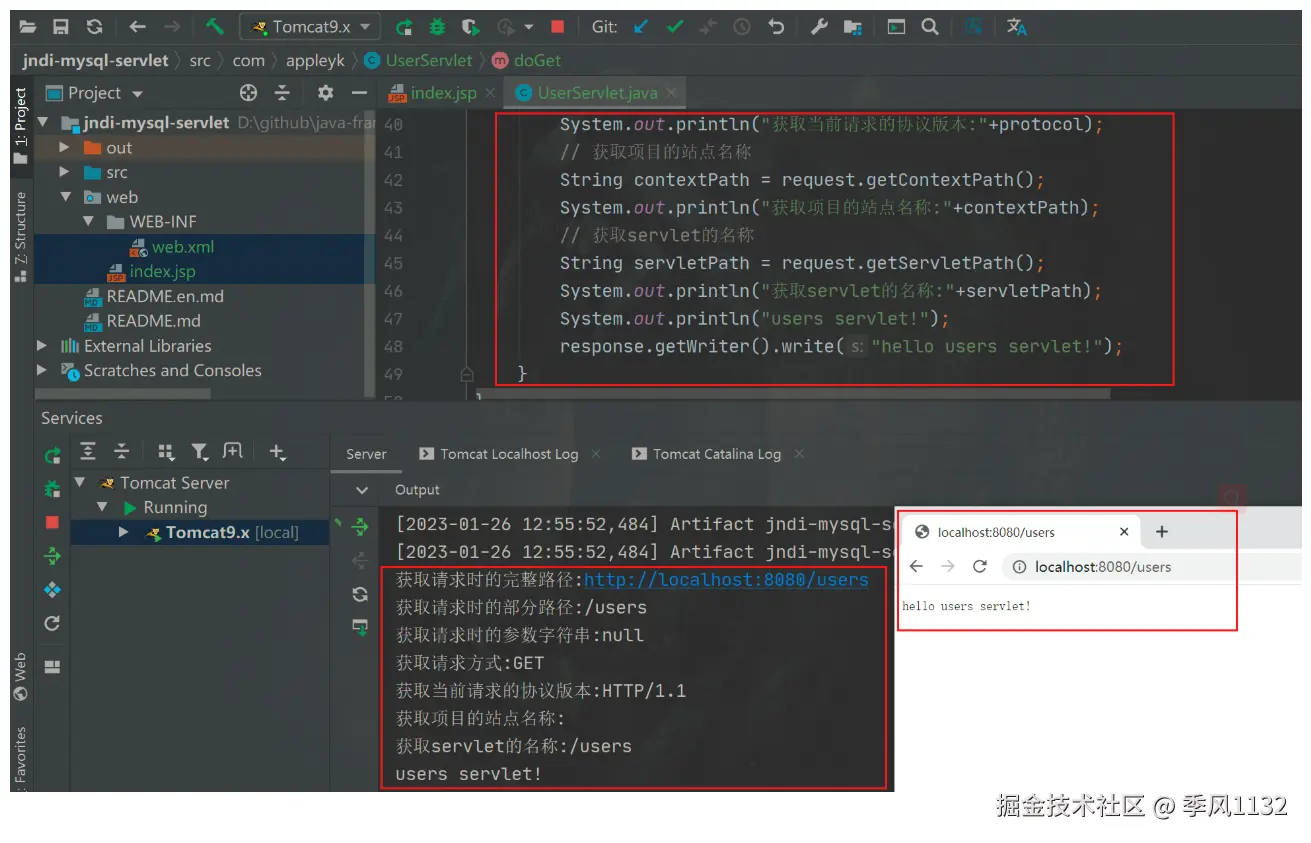
Task: Click the green Debug bug icon in toolbar
Action: [437, 27]
